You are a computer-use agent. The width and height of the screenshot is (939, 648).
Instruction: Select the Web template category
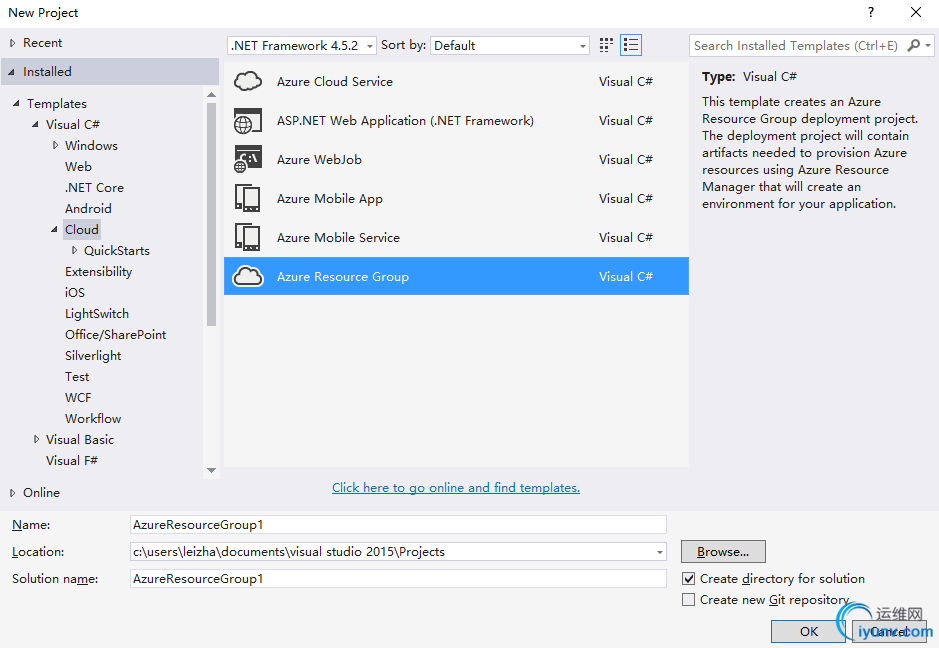(x=78, y=166)
